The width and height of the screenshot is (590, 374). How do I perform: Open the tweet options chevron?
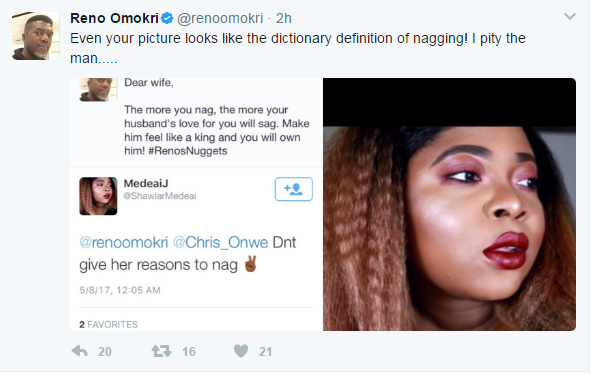pos(570,17)
